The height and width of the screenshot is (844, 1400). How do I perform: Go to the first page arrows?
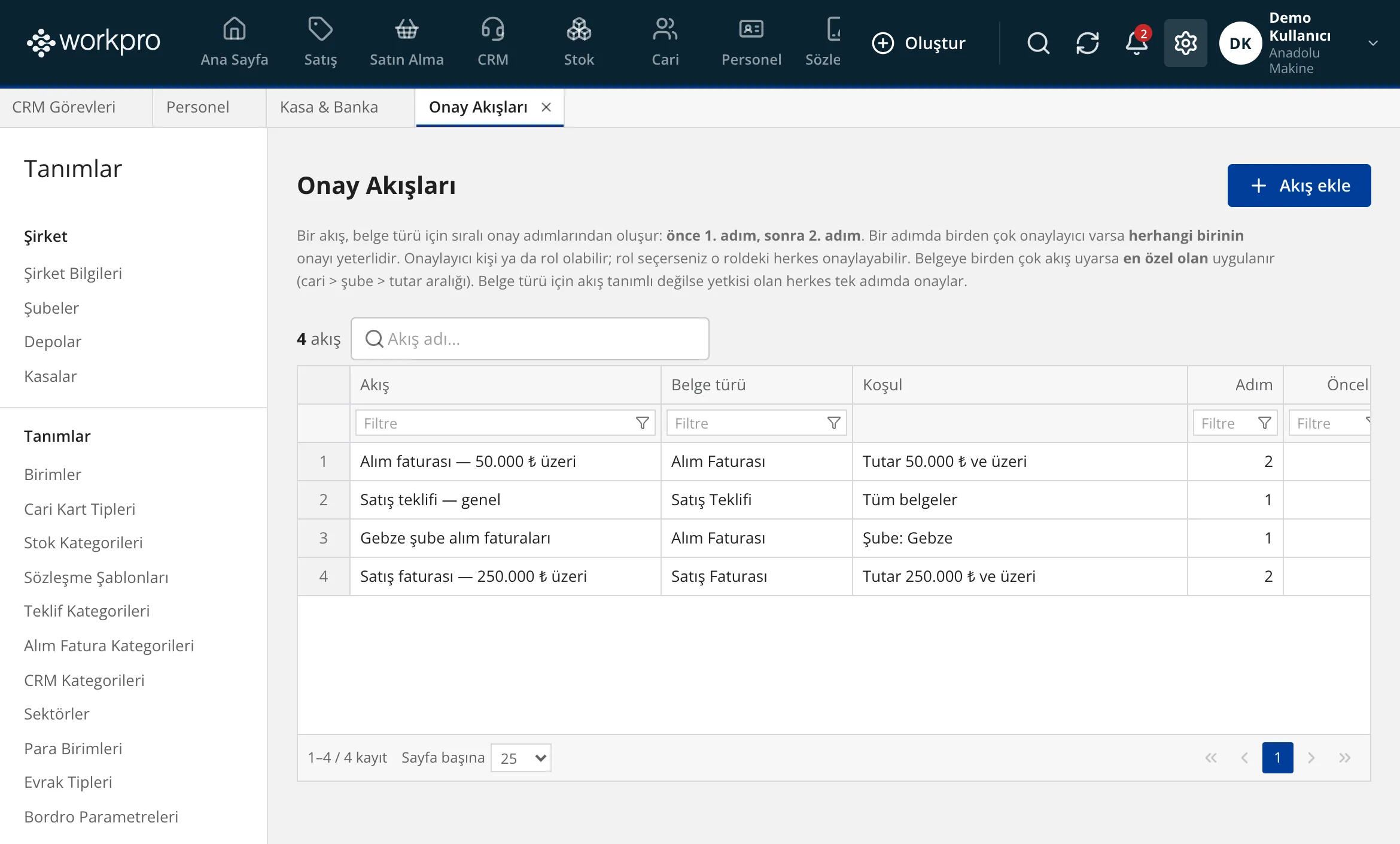pos(1210,758)
